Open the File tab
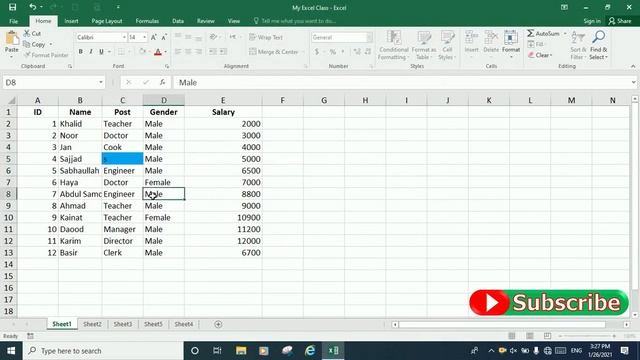The height and width of the screenshot is (360, 640). click(13, 21)
